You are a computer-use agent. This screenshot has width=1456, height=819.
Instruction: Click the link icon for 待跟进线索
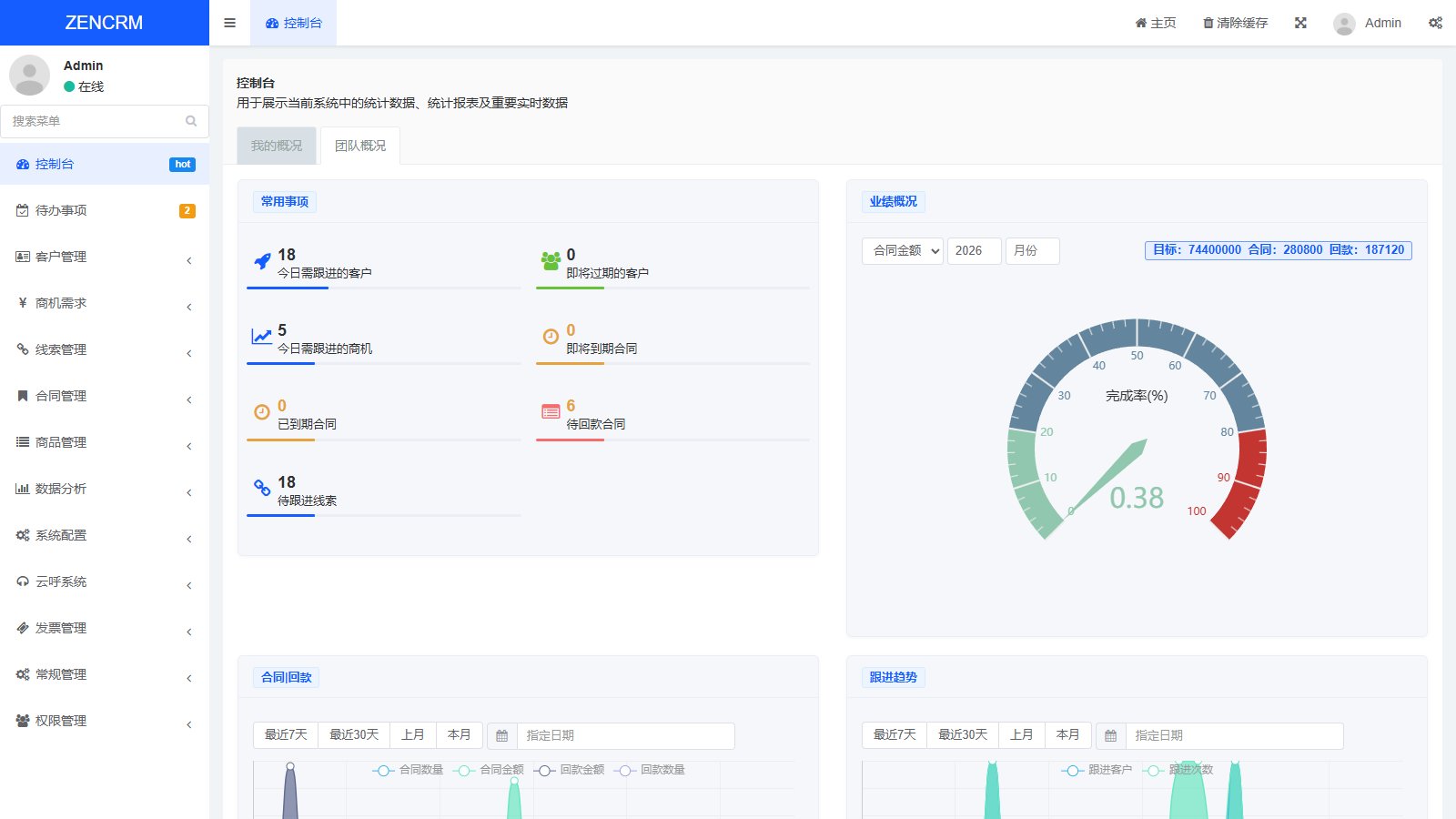point(262,489)
